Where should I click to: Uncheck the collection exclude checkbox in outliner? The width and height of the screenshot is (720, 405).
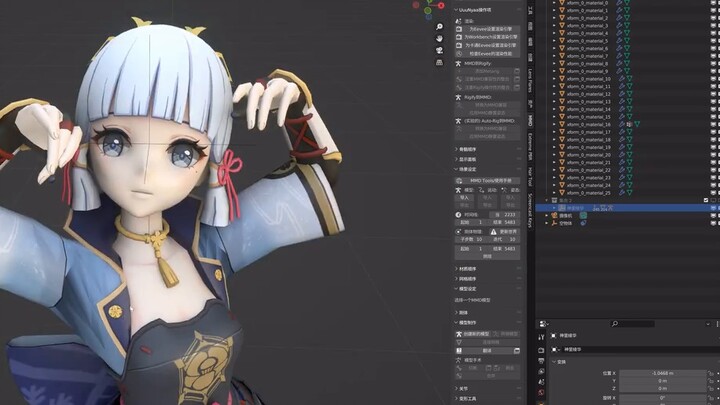pos(706,200)
